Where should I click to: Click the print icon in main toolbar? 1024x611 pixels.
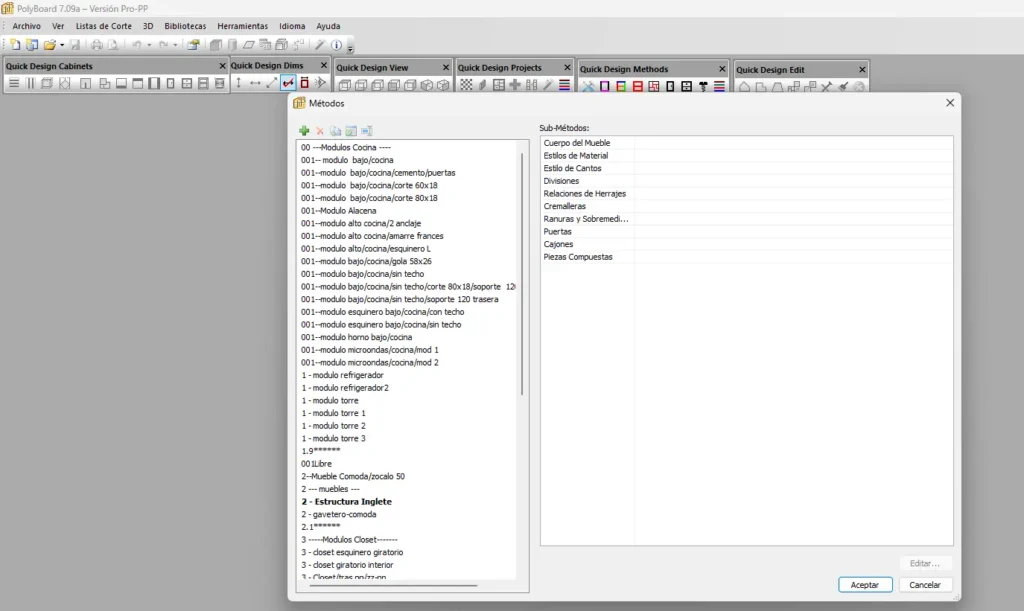click(x=97, y=45)
